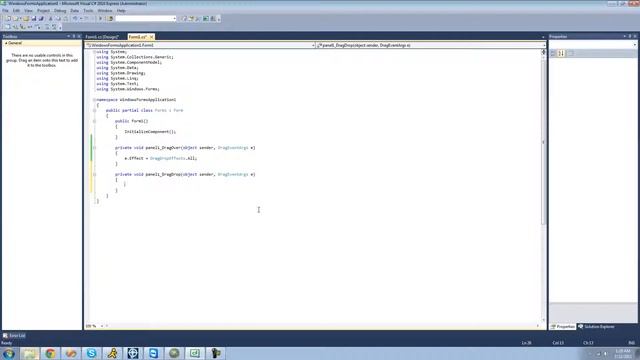Open the Tools menu
This screenshot has width=640, height=360.
(x=88, y=11)
